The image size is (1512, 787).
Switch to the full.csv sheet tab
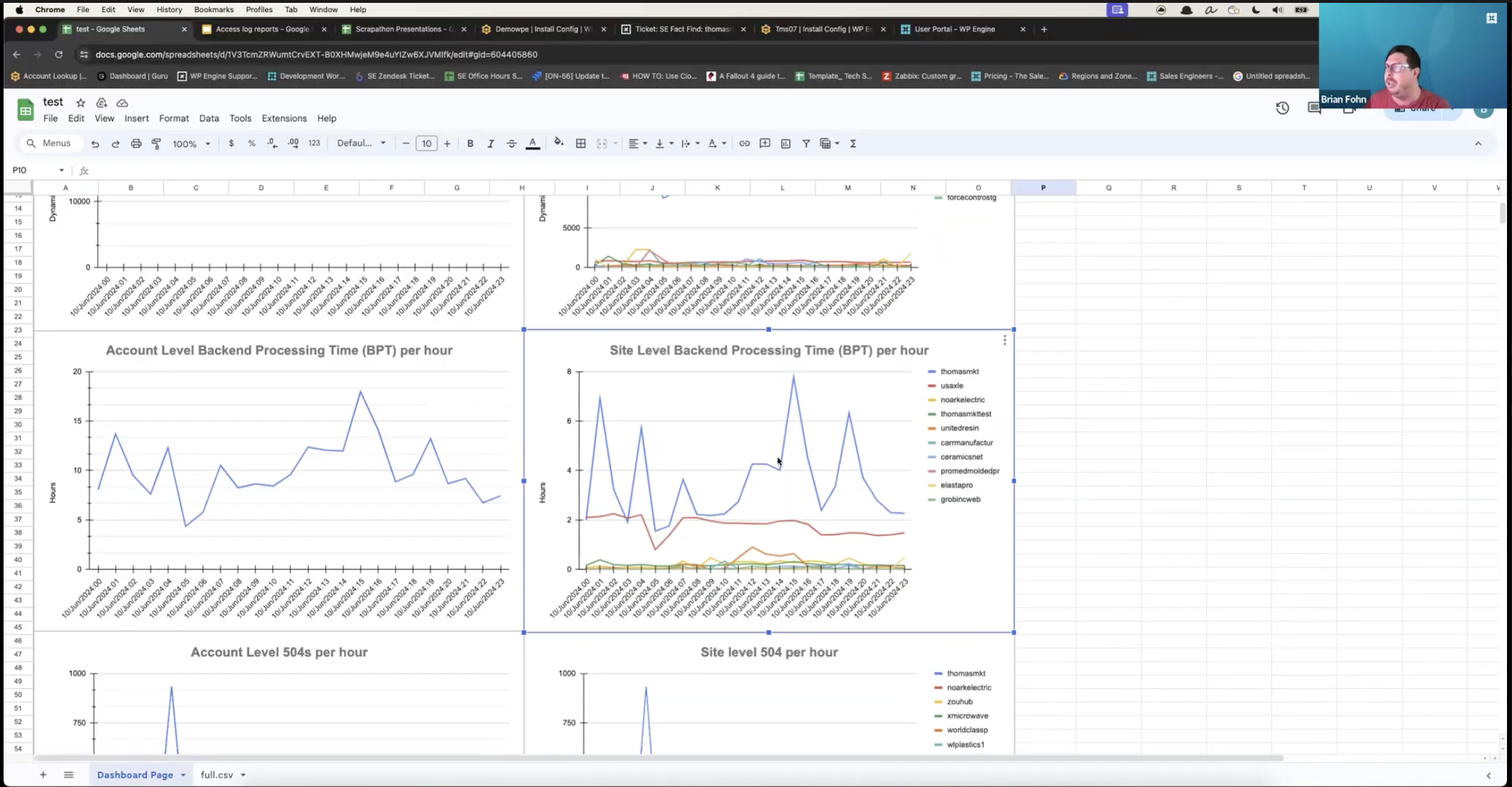click(x=216, y=775)
